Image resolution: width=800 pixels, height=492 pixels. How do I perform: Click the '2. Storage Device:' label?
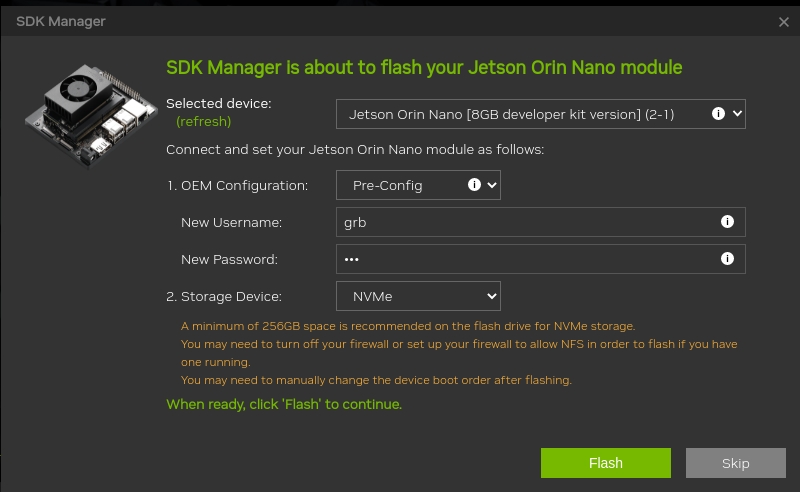[x=224, y=297]
